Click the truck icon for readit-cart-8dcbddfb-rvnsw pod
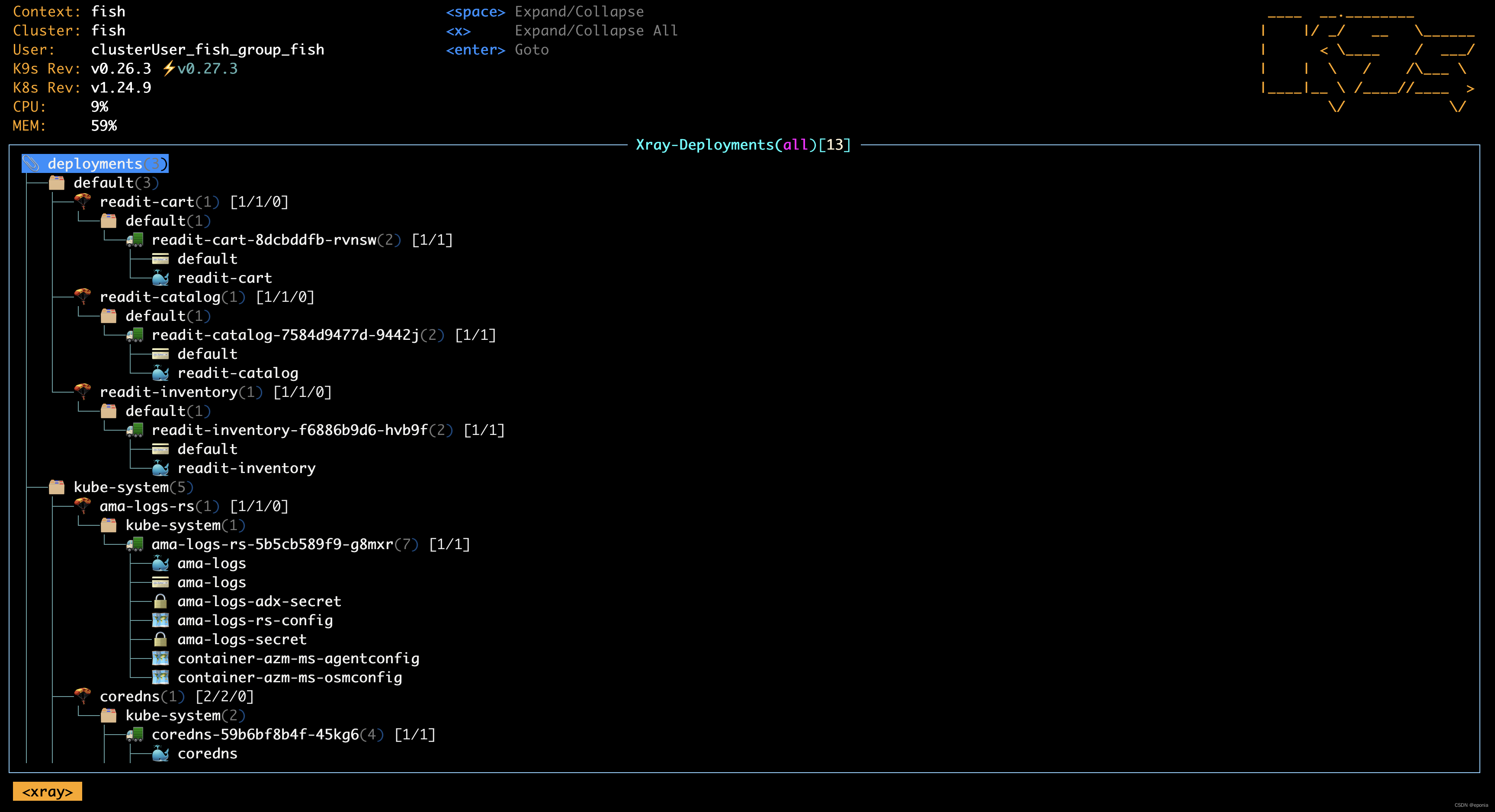The width and height of the screenshot is (1495, 812). point(135,240)
